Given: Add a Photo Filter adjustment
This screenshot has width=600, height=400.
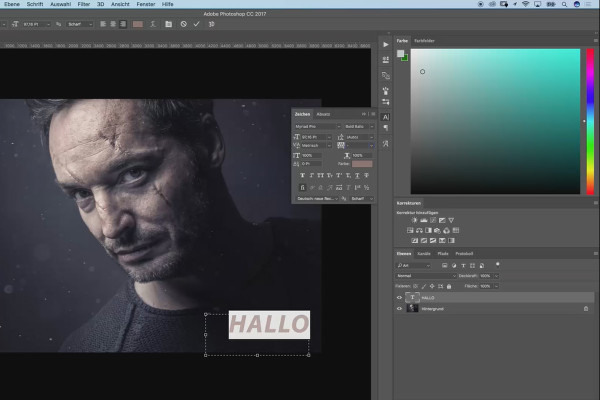Looking at the screenshot, I should pyautogui.click(x=437, y=230).
